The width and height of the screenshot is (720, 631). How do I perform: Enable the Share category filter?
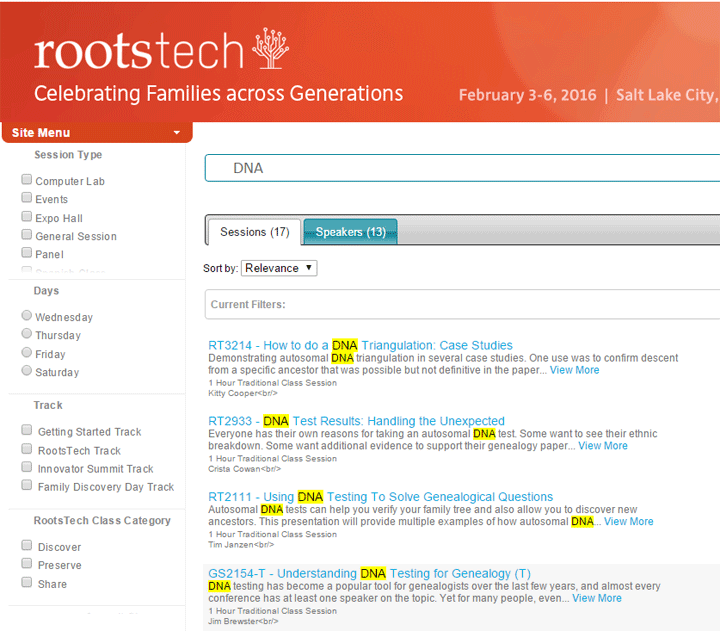tap(27, 582)
